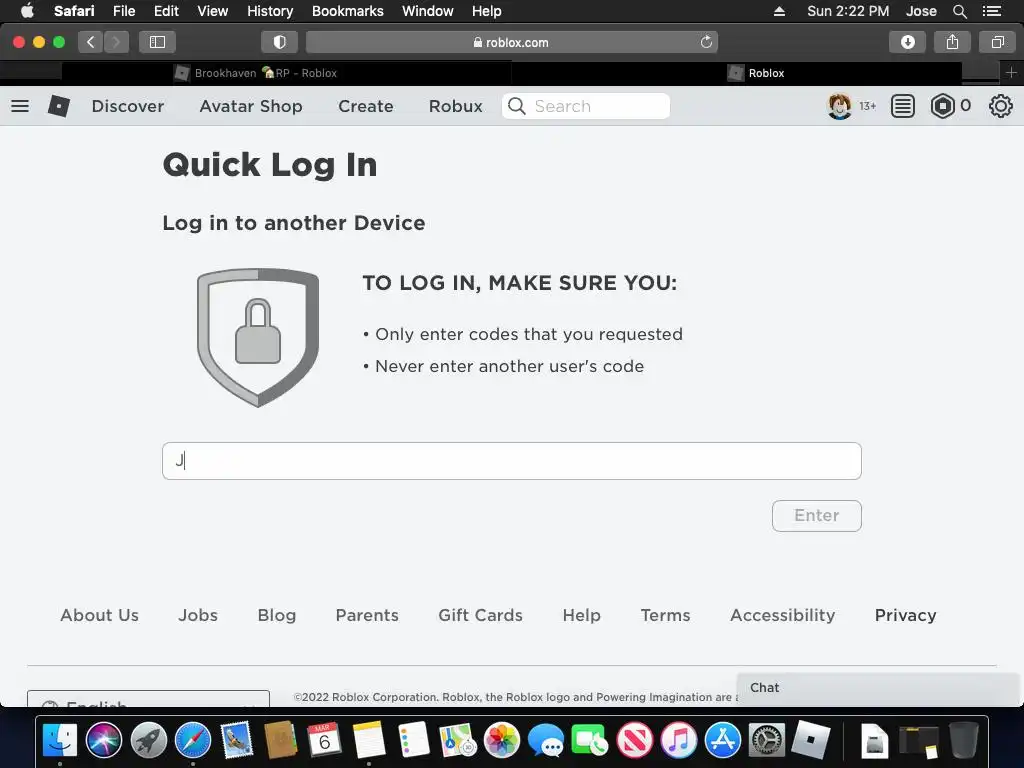Screen dimensions: 1024x768
Task: Open the language dropdown in the footer
Action: pyautogui.click(x=148, y=699)
